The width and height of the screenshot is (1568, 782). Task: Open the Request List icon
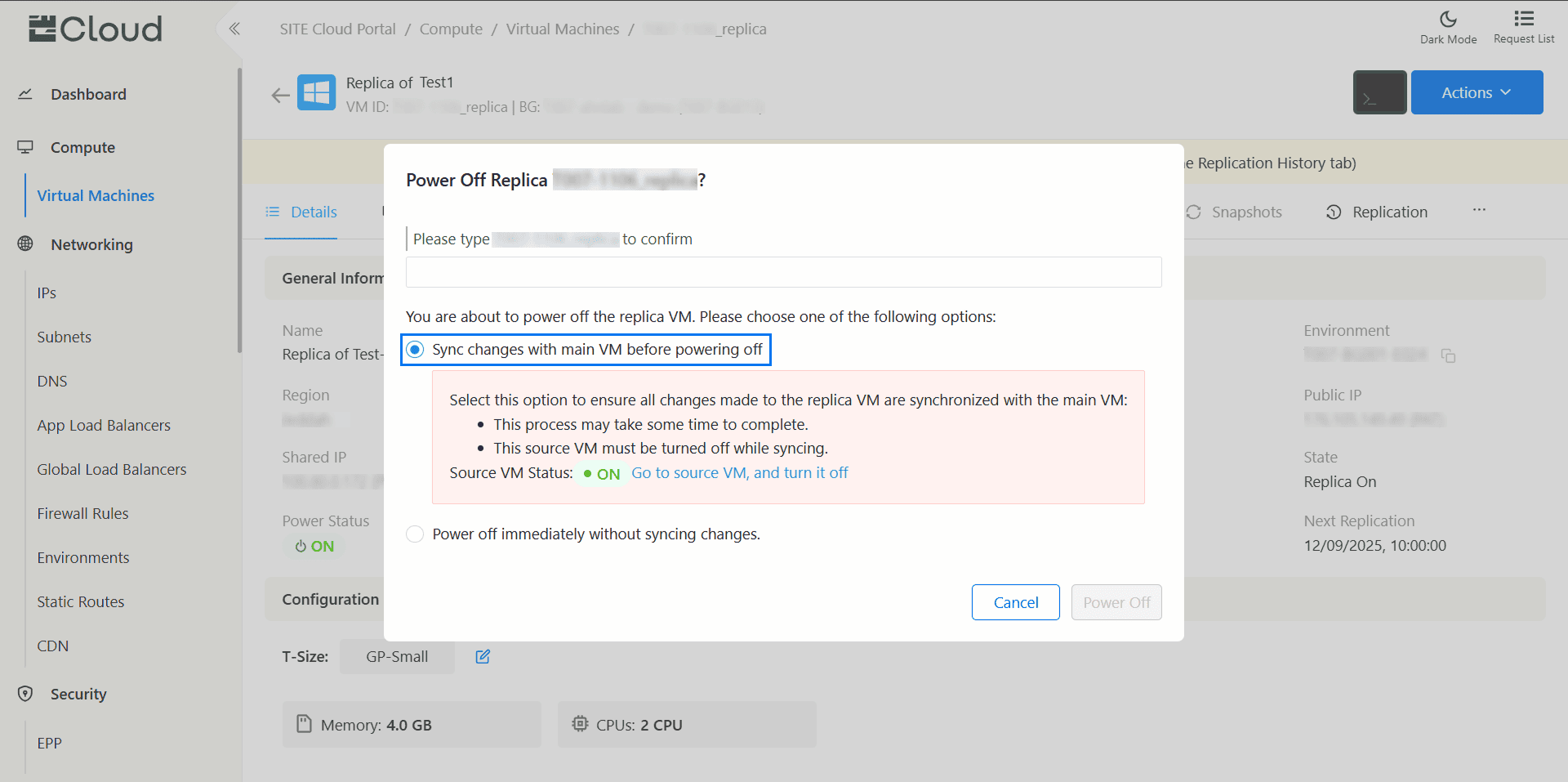[x=1523, y=20]
